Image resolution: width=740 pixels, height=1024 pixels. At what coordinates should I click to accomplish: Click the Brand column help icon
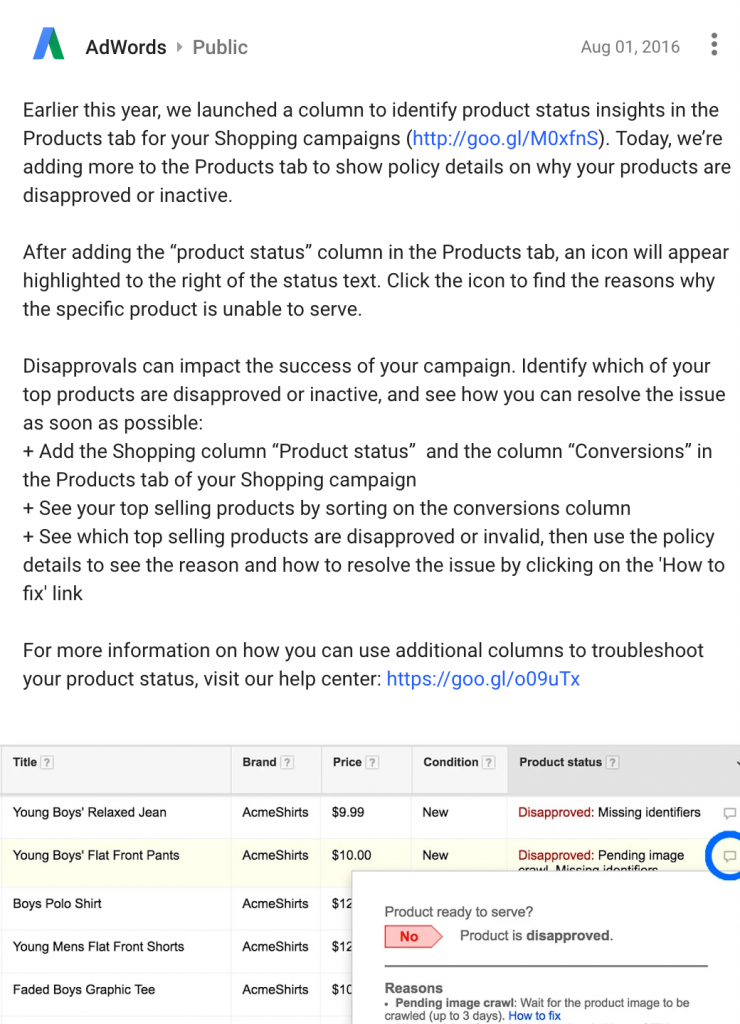tap(287, 762)
